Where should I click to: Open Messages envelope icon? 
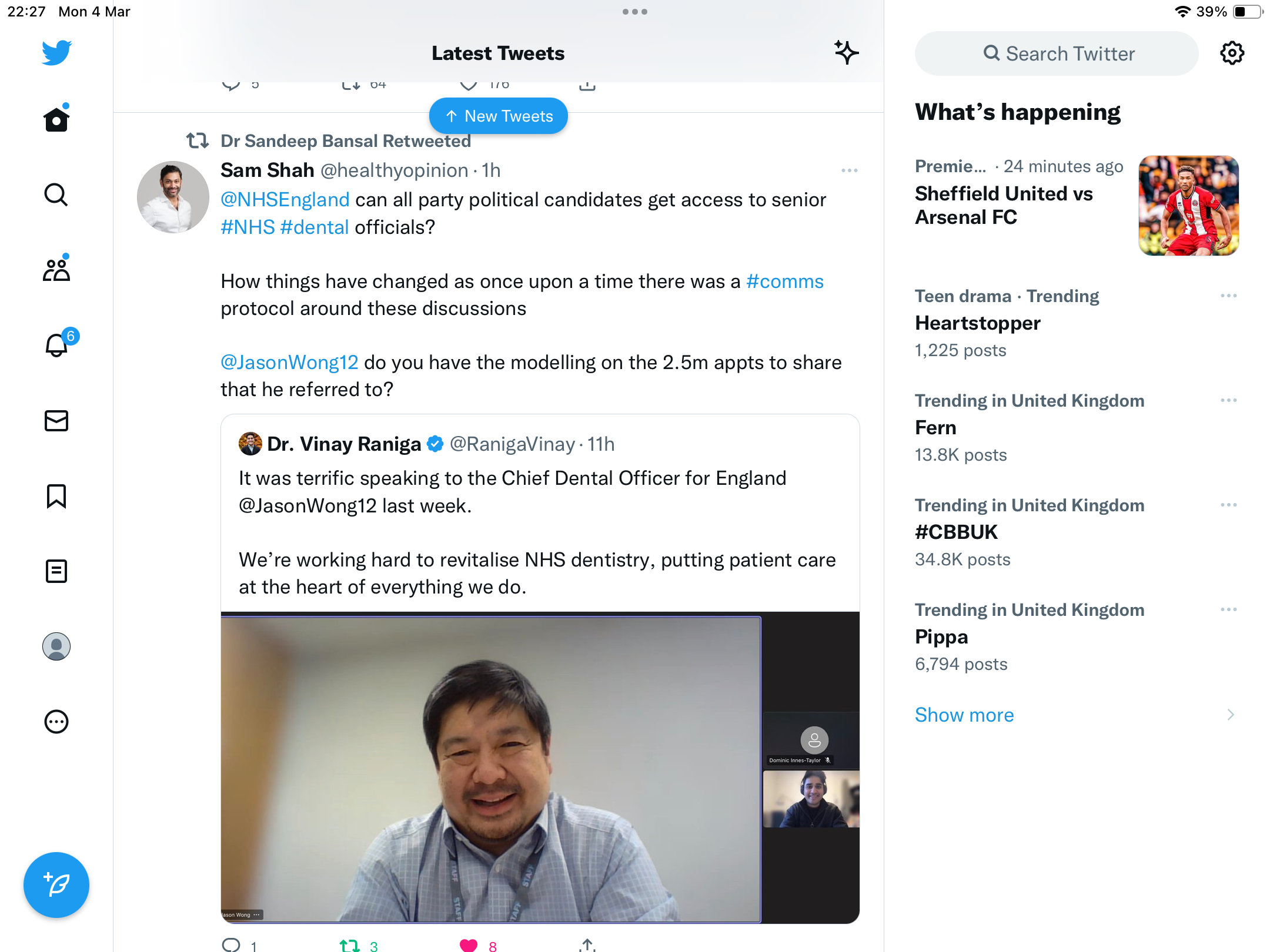56,421
